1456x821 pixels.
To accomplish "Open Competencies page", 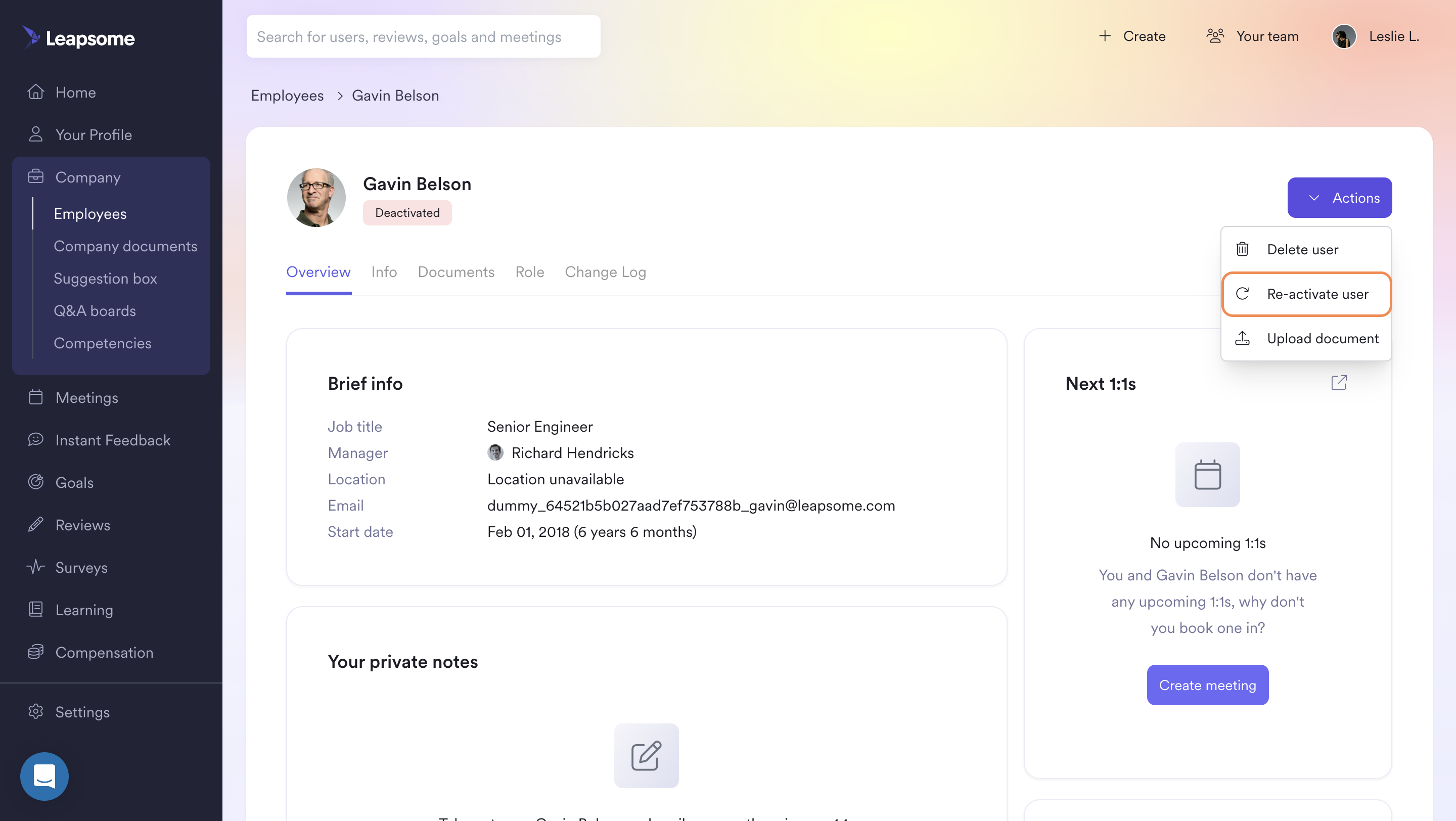I will 102,342.
